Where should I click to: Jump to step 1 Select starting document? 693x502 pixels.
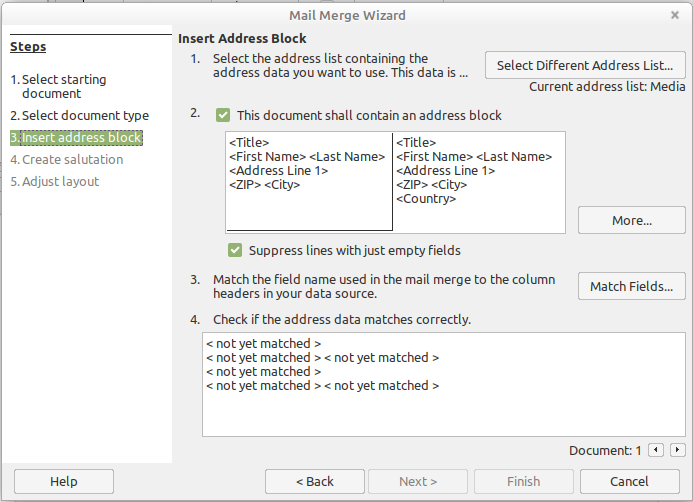tap(58, 86)
